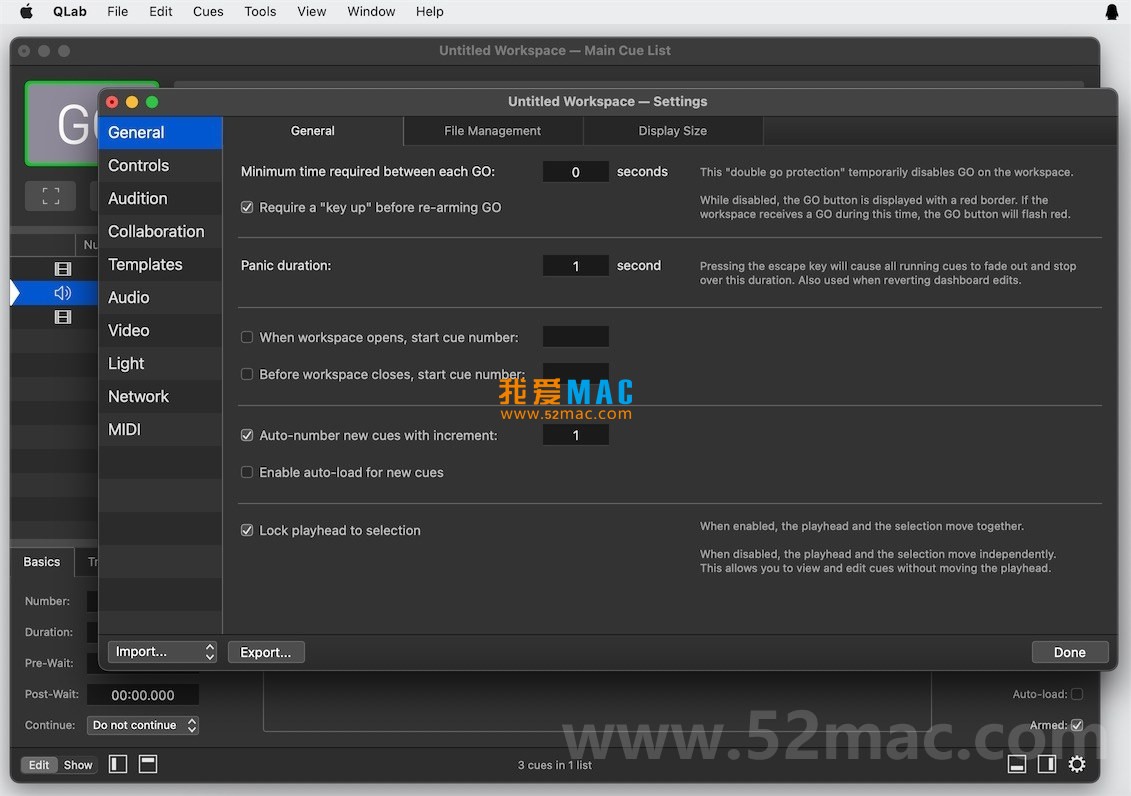Select Templates in settings sidebar
Image resolution: width=1131 pixels, height=796 pixels.
coord(160,265)
